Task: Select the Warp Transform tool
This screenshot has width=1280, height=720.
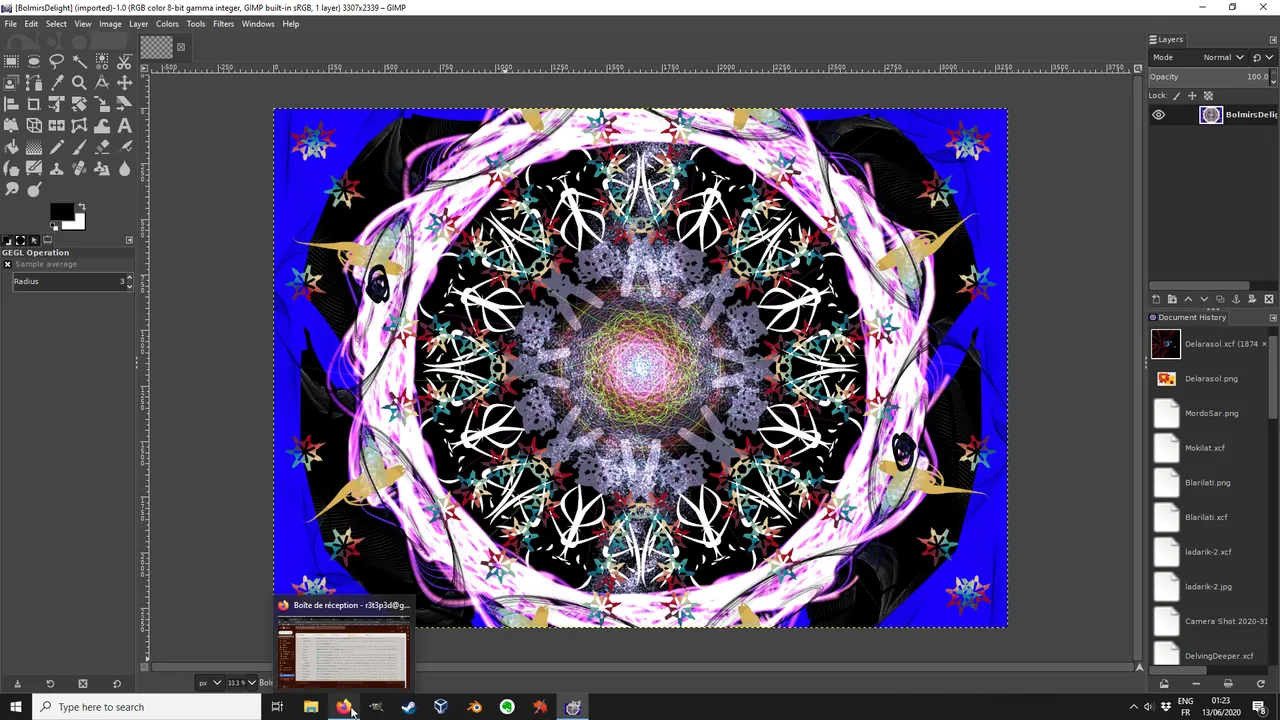Action: click(102, 126)
